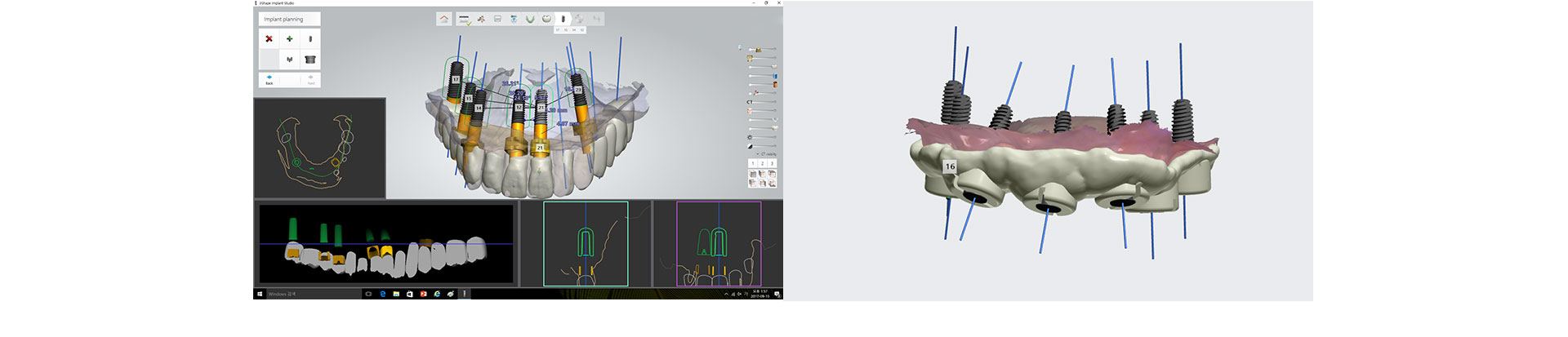Show hidden icons in system tray
The height and width of the screenshot is (337, 1568).
[x=726, y=294]
